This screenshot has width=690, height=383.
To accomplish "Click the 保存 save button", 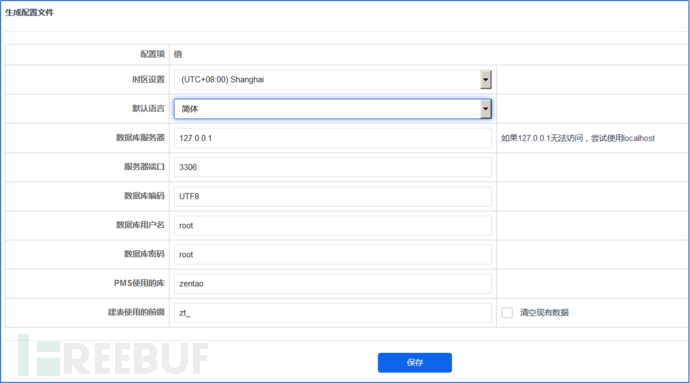I will (x=415, y=362).
